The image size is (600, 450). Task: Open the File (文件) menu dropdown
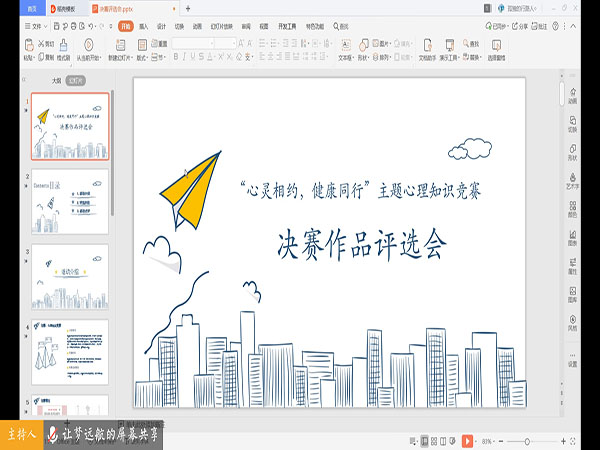pyautogui.click(x=38, y=26)
